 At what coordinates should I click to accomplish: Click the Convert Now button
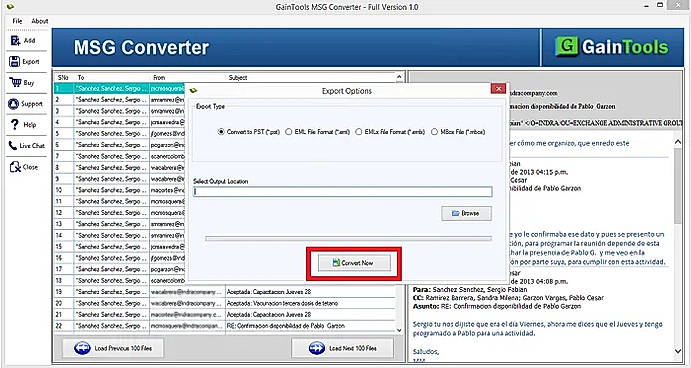pos(354,263)
